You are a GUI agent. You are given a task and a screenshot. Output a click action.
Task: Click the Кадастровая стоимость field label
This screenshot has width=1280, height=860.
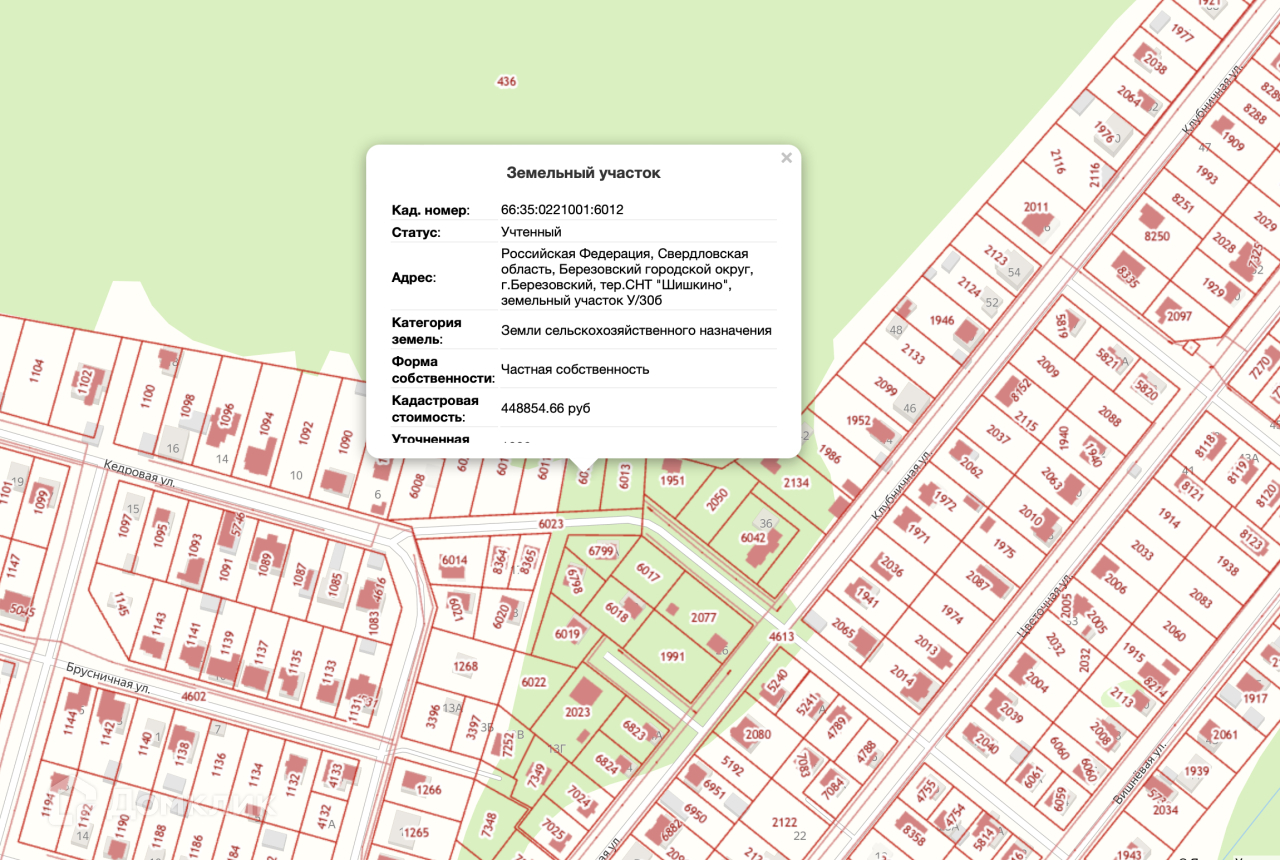436,408
